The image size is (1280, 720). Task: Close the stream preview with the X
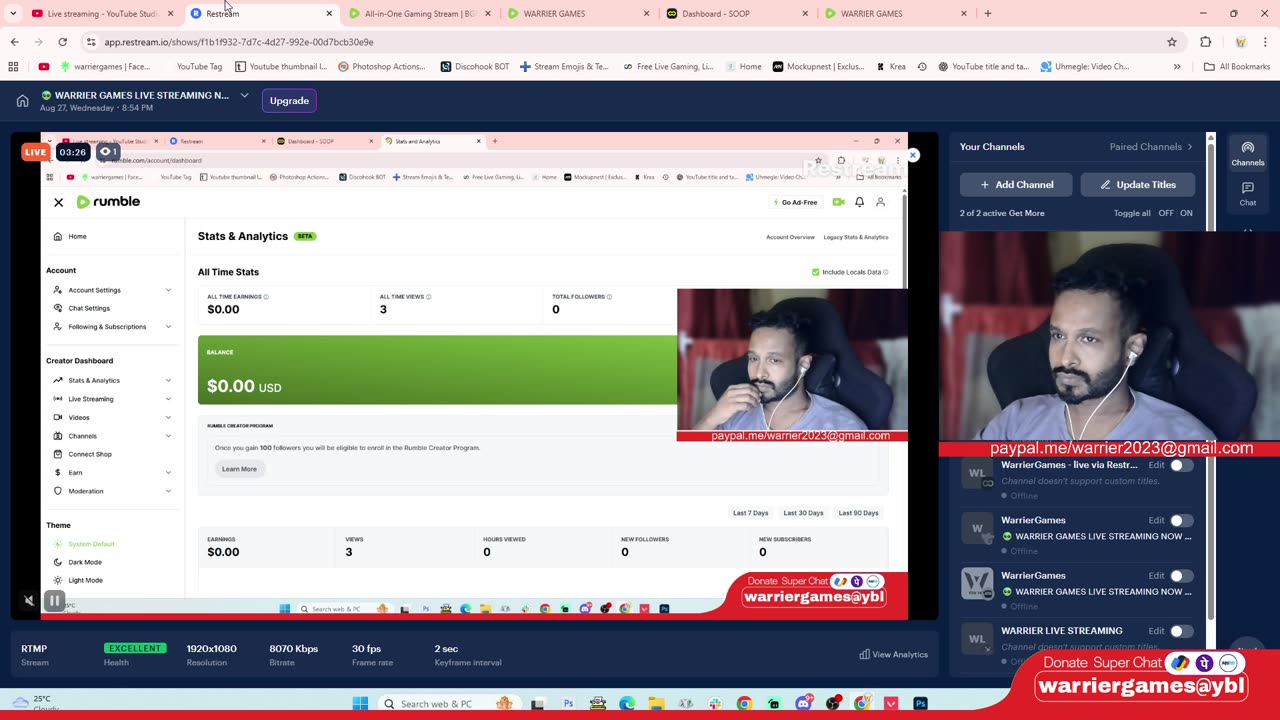pos(912,155)
